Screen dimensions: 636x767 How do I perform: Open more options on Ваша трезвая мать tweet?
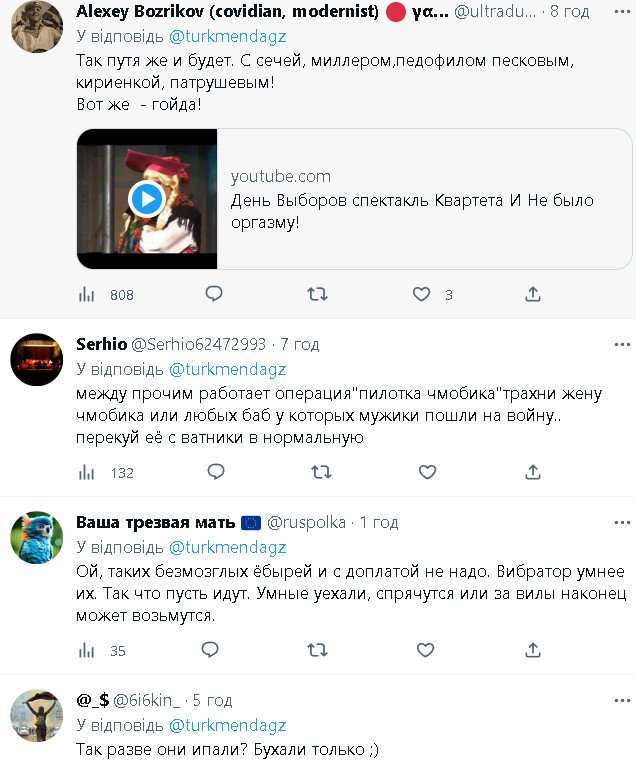point(622,522)
